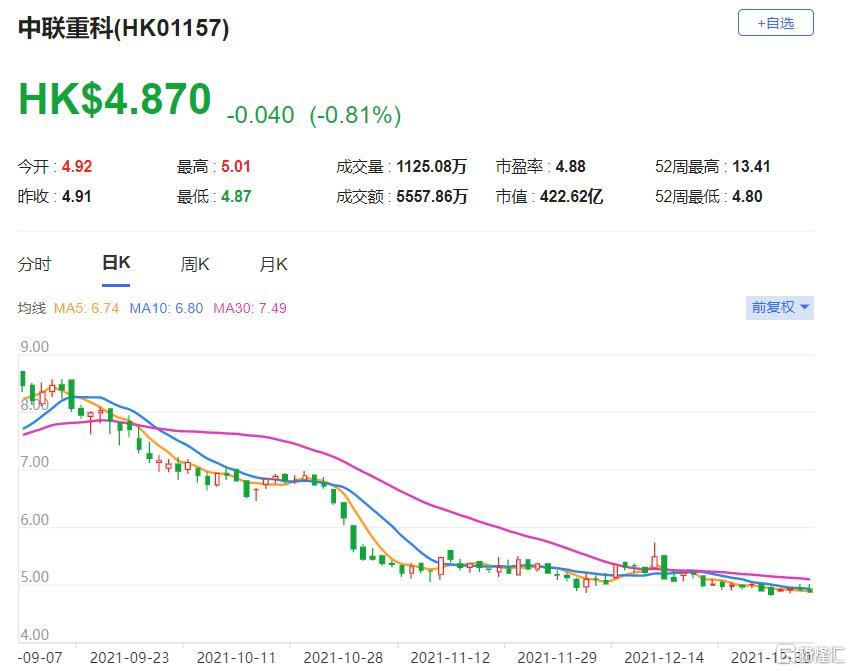Viewport: 851px width, 671px height.
Task: Click the current price HK$4.870
Action: [x=115, y=99]
